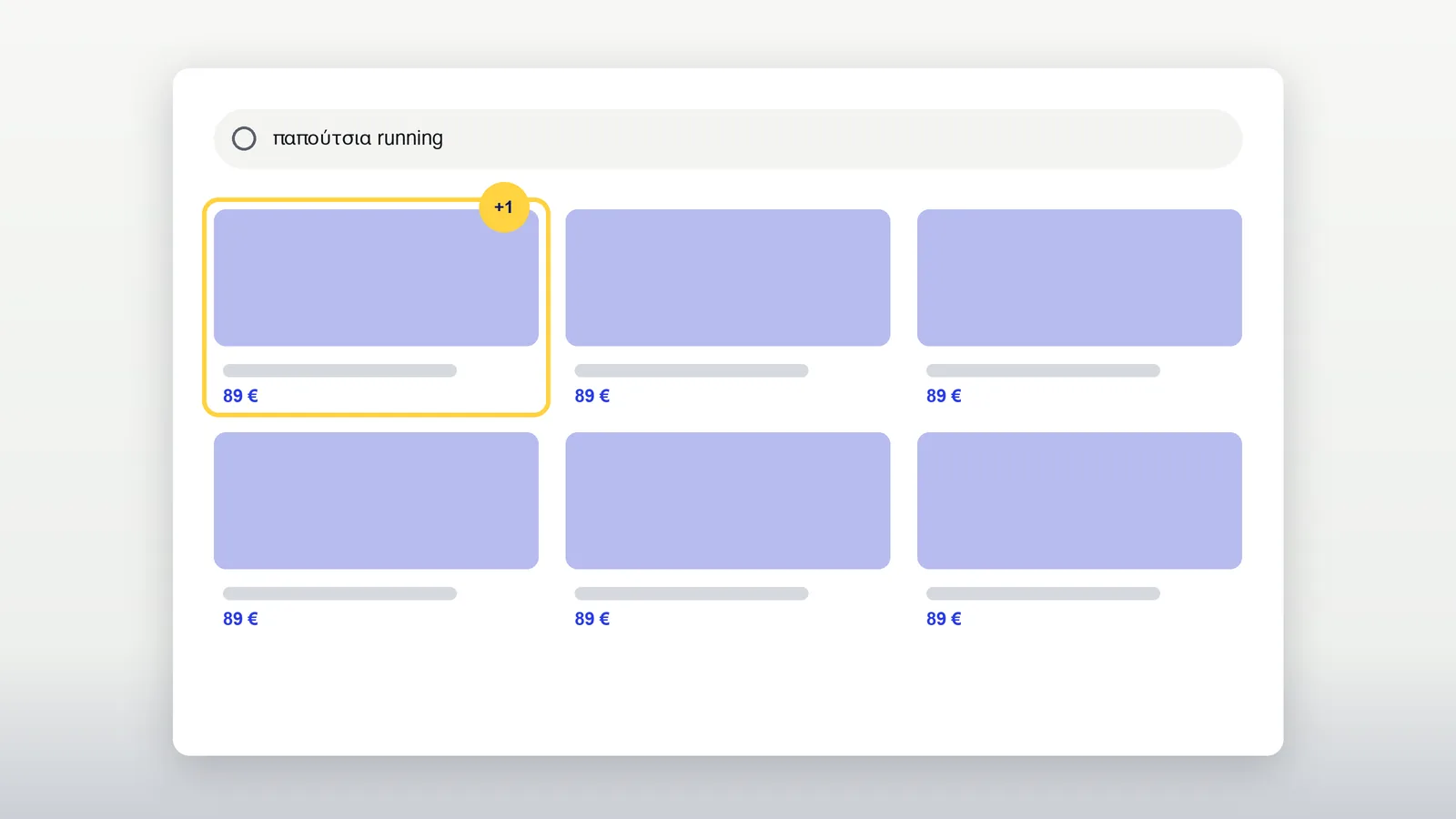Open the top row middle product thumbnail
This screenshot has width=1456, height=819.
[x=728, y=278]
